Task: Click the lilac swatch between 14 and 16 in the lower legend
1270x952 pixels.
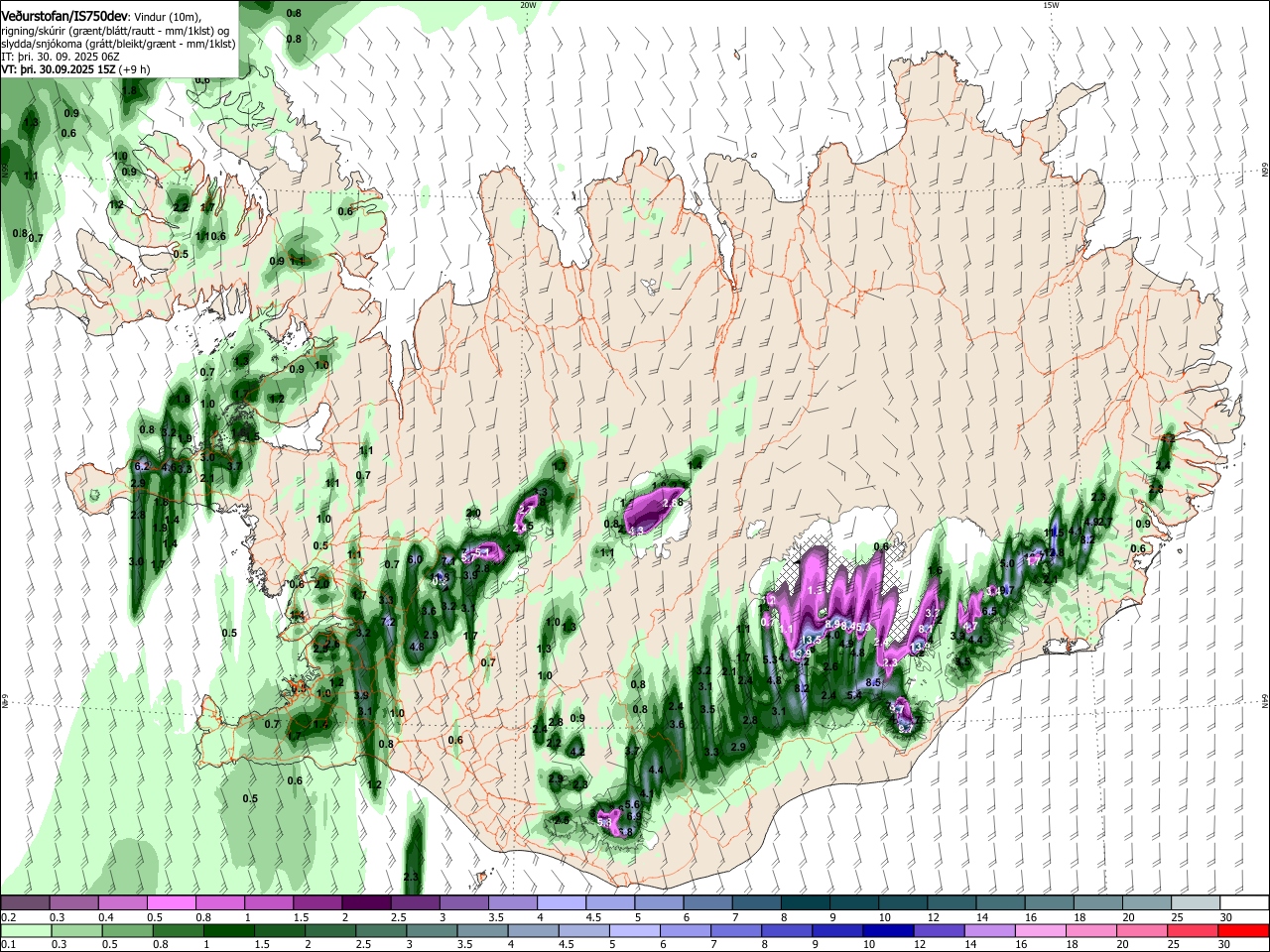Action: [988, 931]
